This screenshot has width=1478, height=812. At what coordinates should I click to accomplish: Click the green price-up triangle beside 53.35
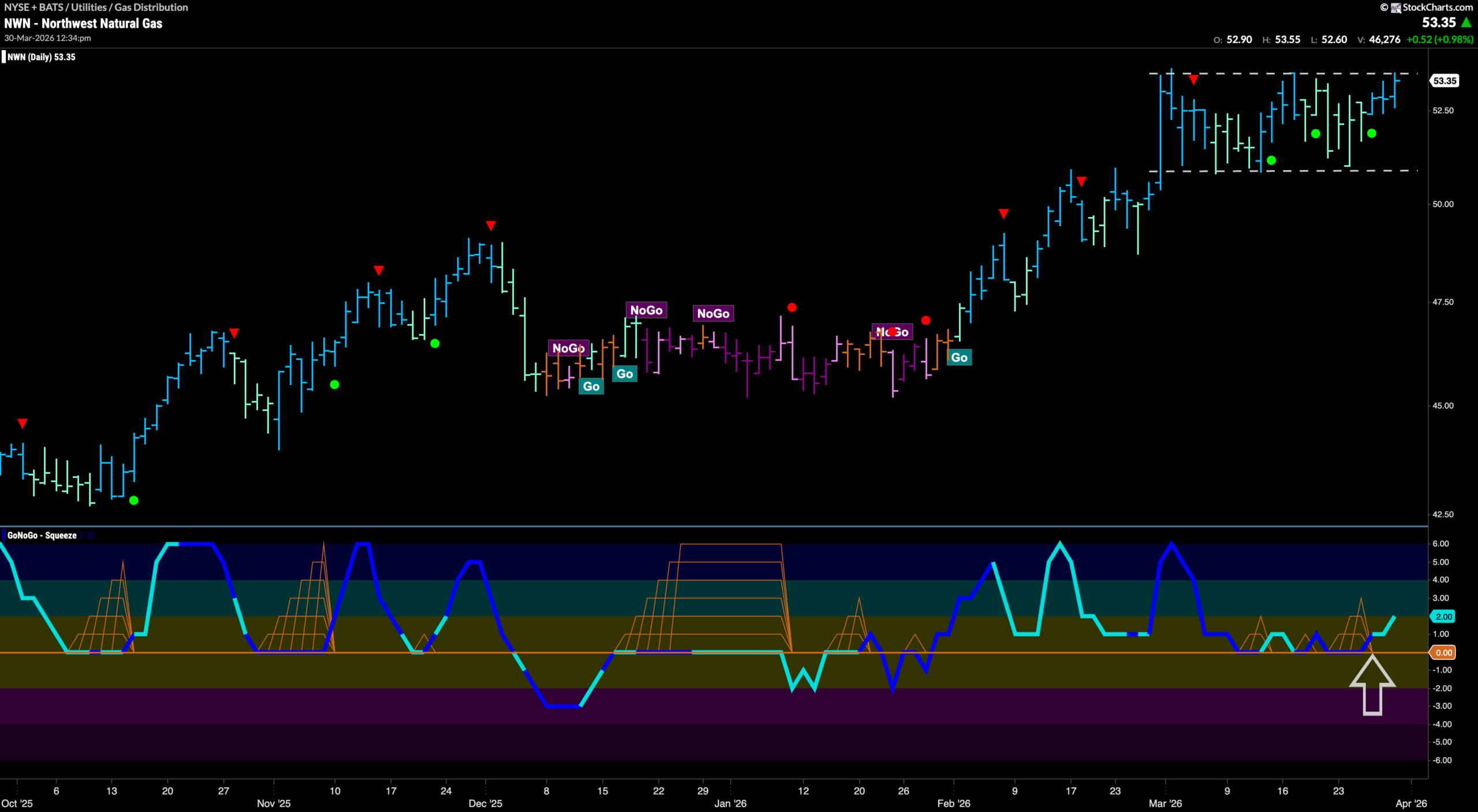point(1467,23)
